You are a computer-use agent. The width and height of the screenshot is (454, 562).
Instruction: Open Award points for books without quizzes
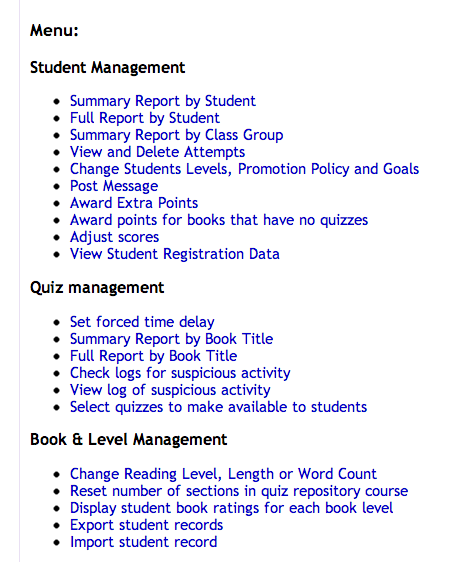point(219,220)
